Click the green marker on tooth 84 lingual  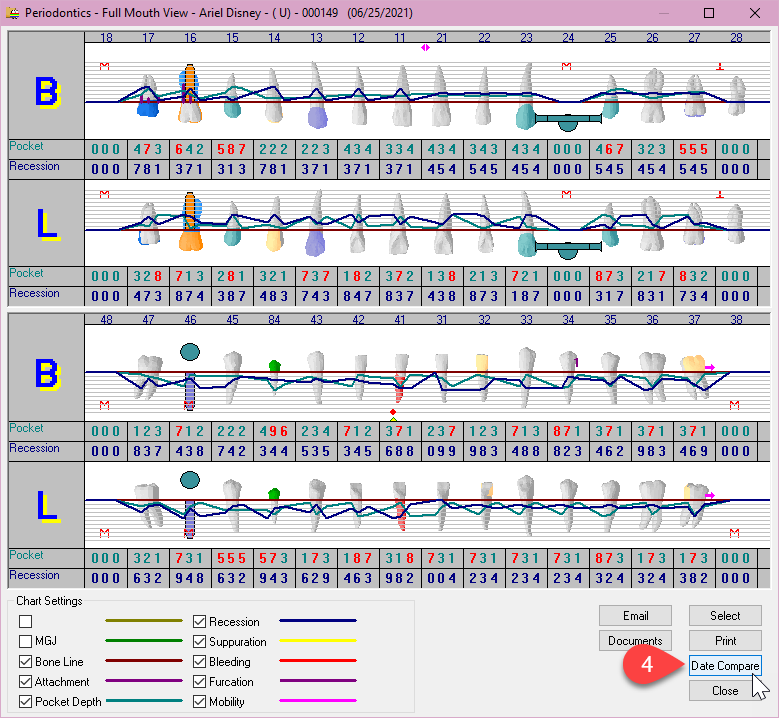[x=274, y=494]
